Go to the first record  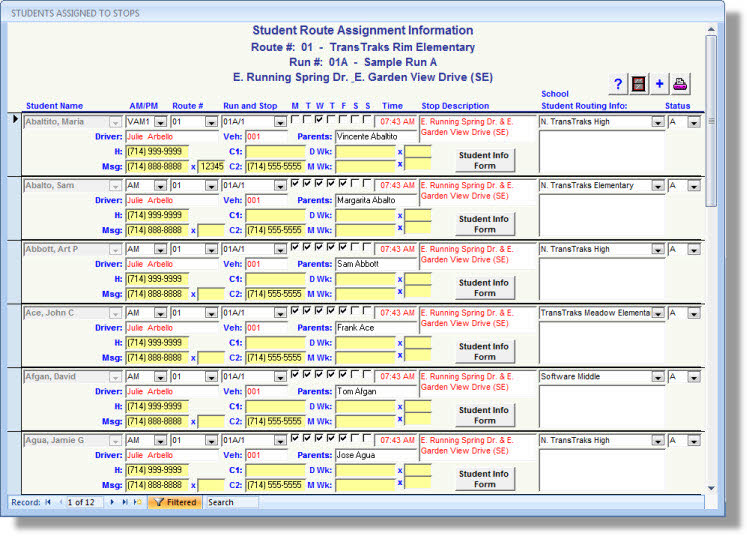pyautogui.click(x=48, y=502)
